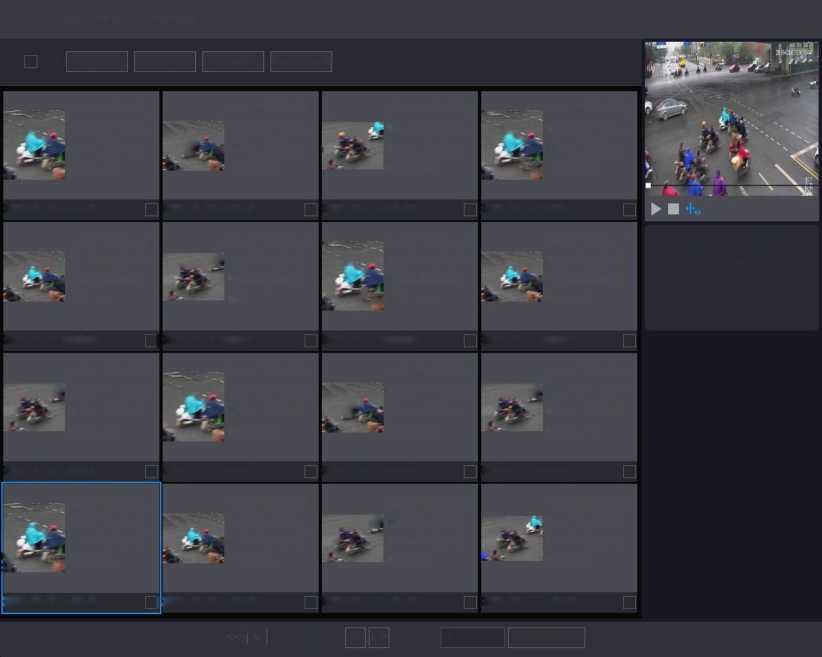Click the playback progress bar handle in preview
The image size is (822, 657).
click(x=648, y=186)
